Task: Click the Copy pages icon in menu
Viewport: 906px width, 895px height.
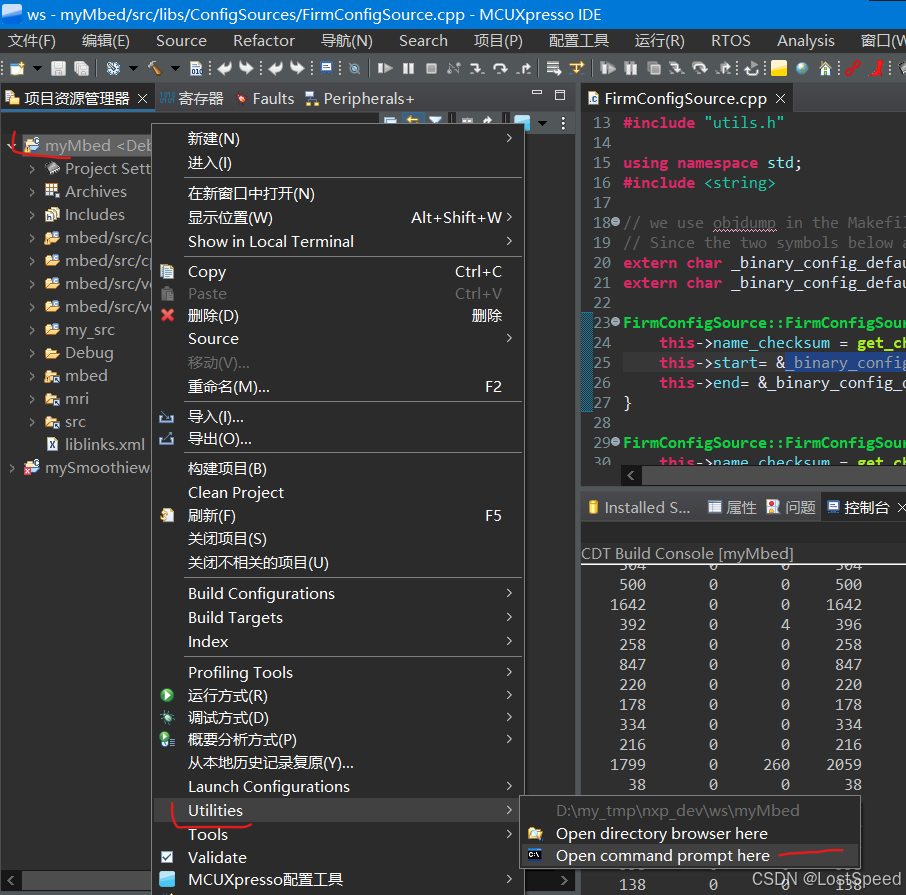Action: tap(168, 272)
